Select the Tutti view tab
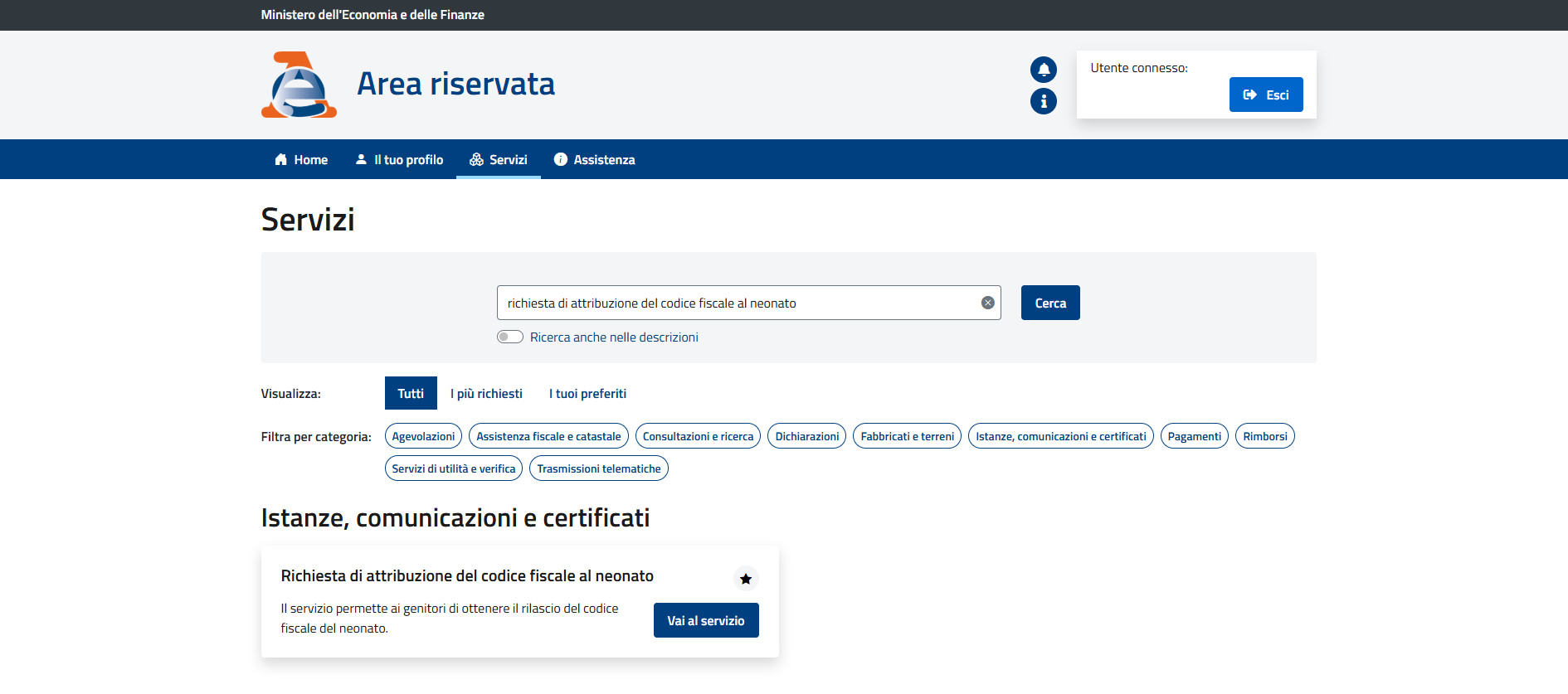The height and width of the screenshot is (694, 1568). 411,393
